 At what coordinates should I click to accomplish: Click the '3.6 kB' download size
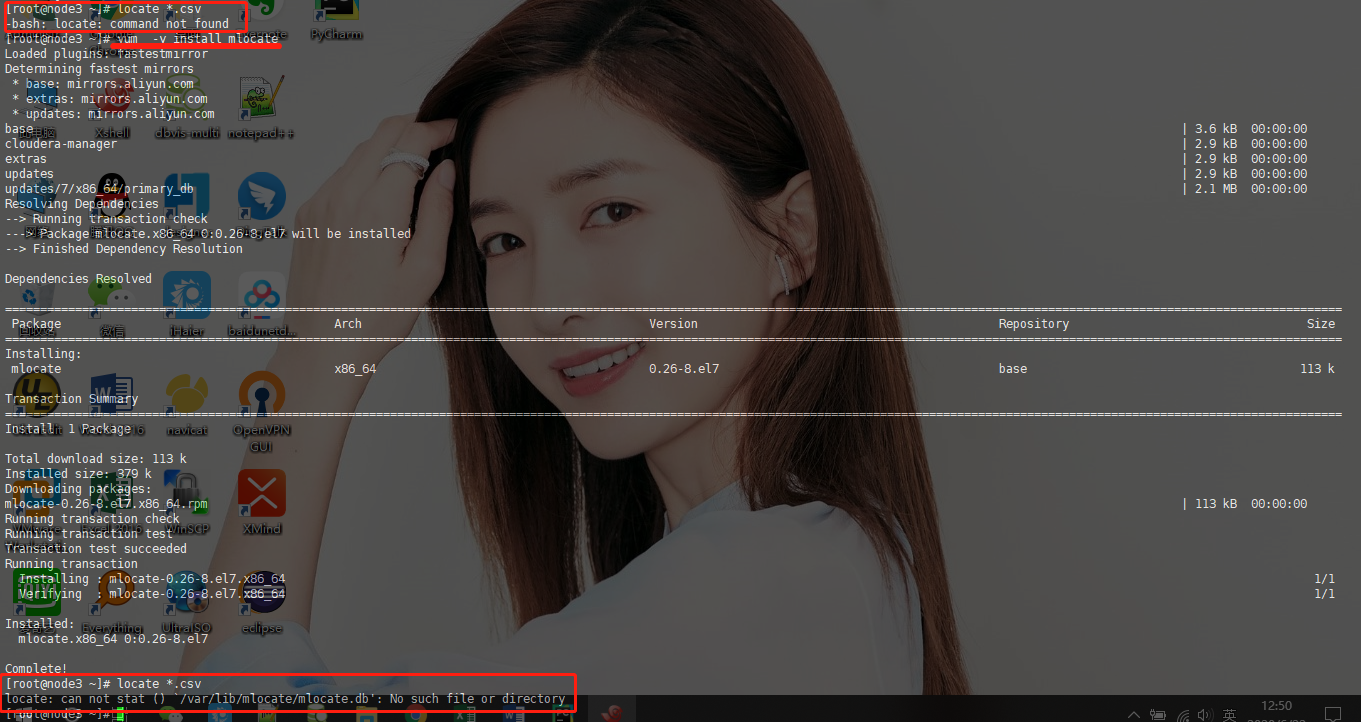click(x=1216, y=129)
